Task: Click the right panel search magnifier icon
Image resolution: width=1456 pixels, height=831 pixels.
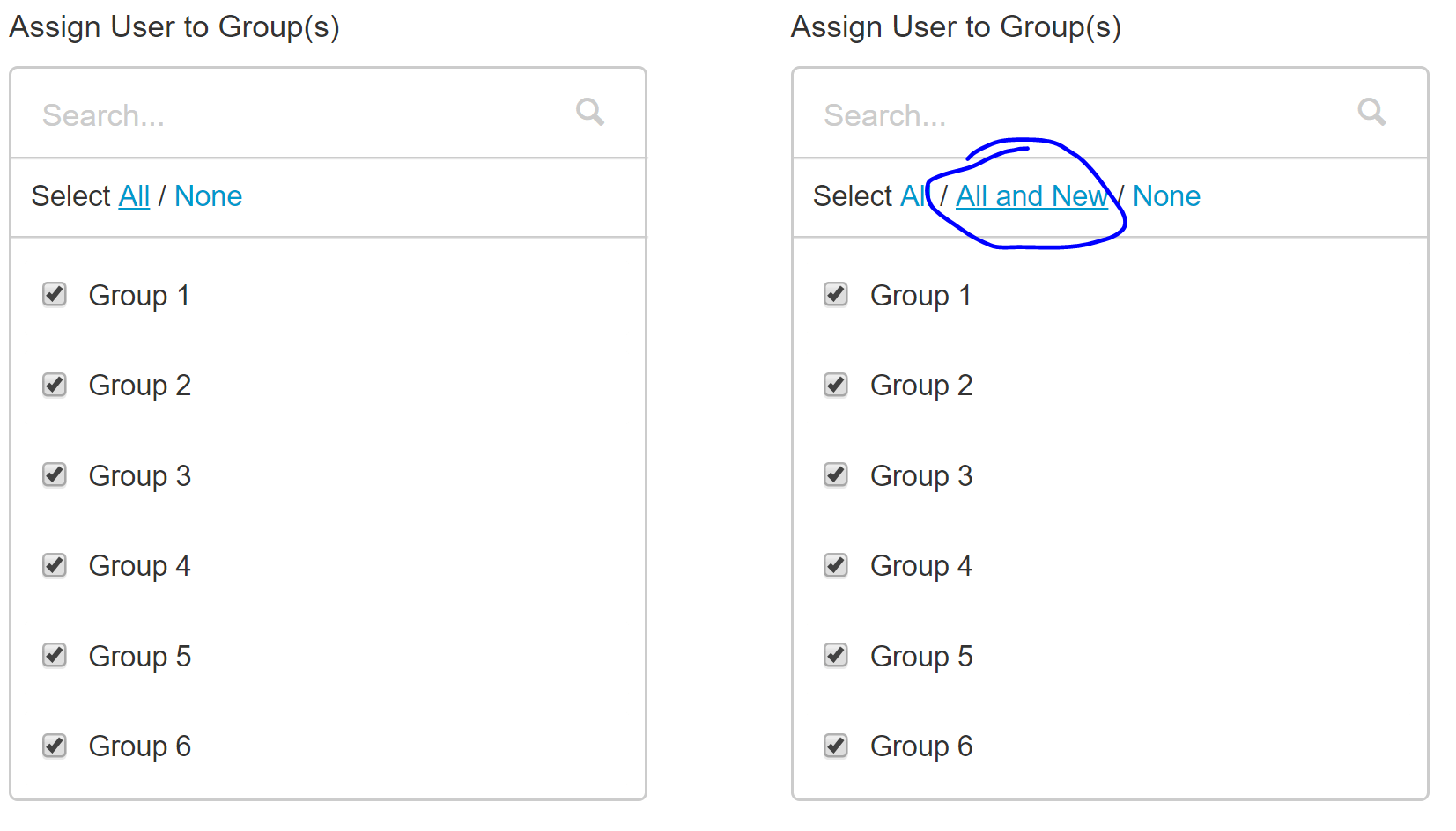Action: 1371,112
